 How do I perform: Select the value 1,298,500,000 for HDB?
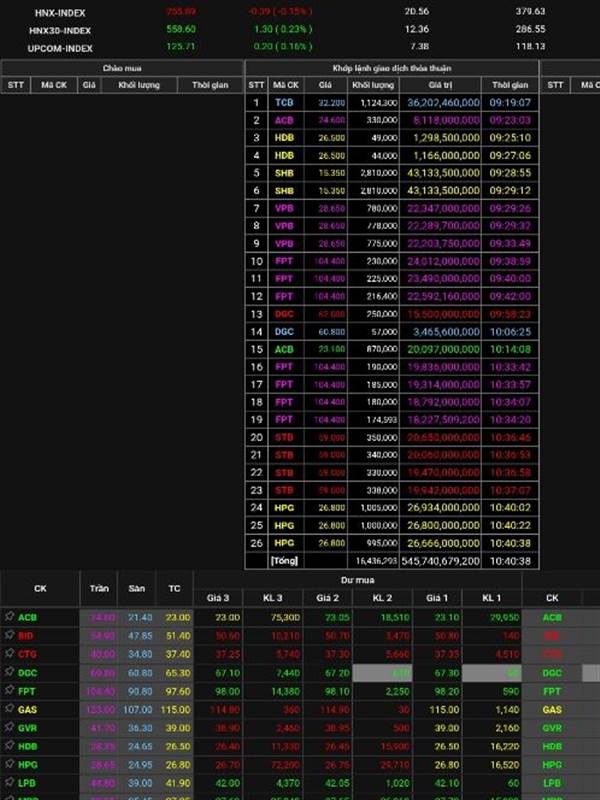click(446, 138)
